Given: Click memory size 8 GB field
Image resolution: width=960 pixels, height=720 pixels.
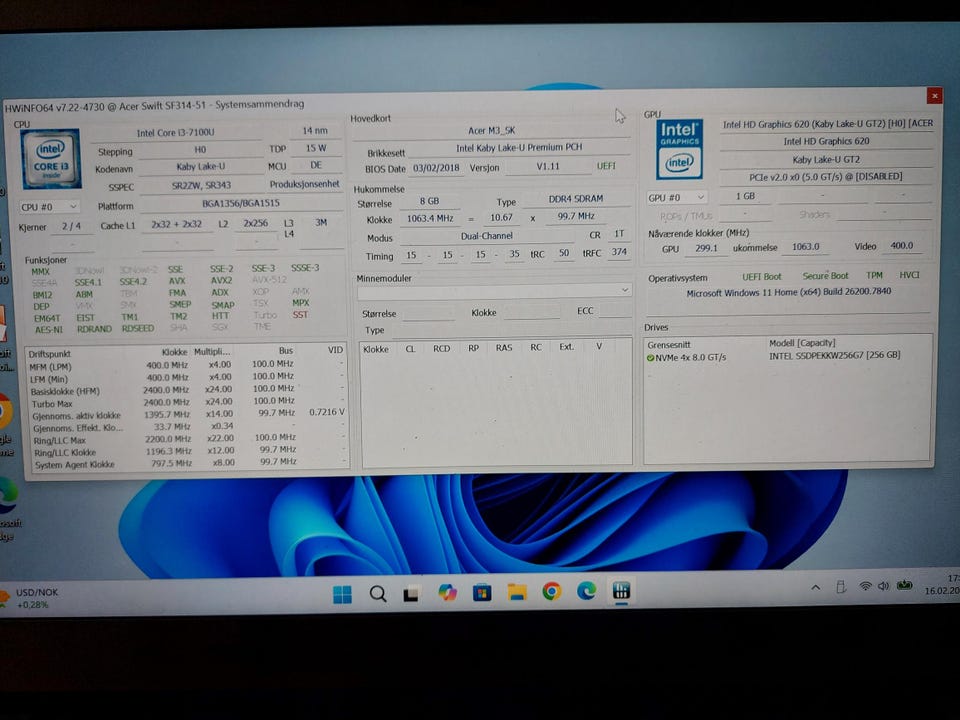Looking at the screenshot, I should [x=429, y=201].
